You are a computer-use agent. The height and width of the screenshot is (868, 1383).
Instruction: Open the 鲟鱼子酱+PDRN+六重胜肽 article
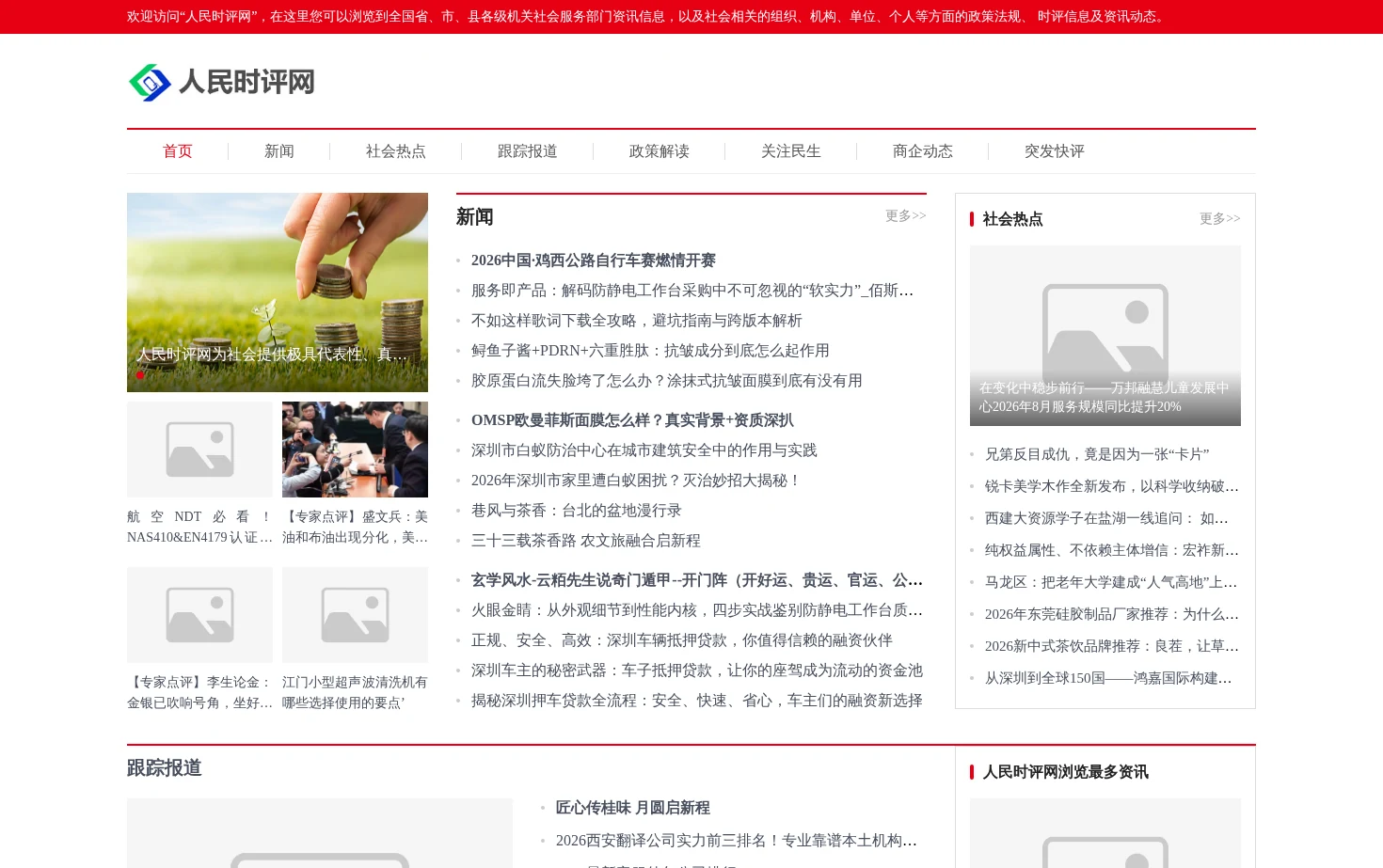650,351
